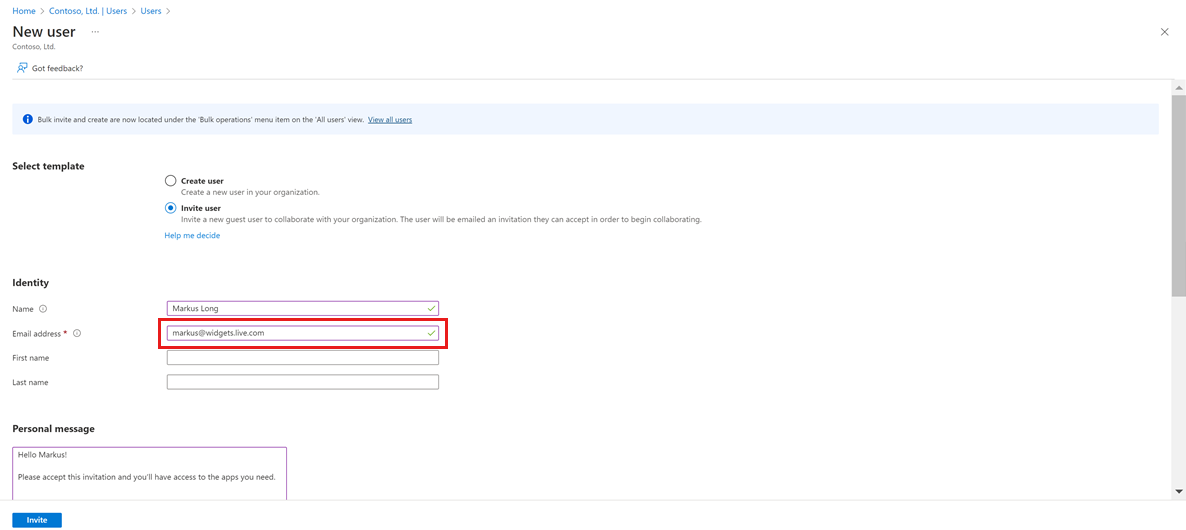
Task: Open Contoso, Ltd. | Users breadcrumb
Action: tap(88, 11)
